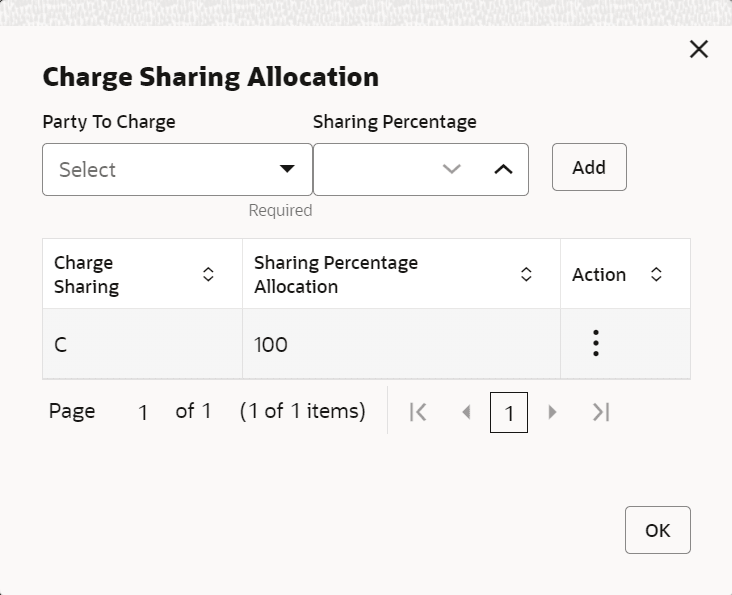Increase the Sharing Percentage value
This screenshot has width=732, height=595.
(504, 169)
